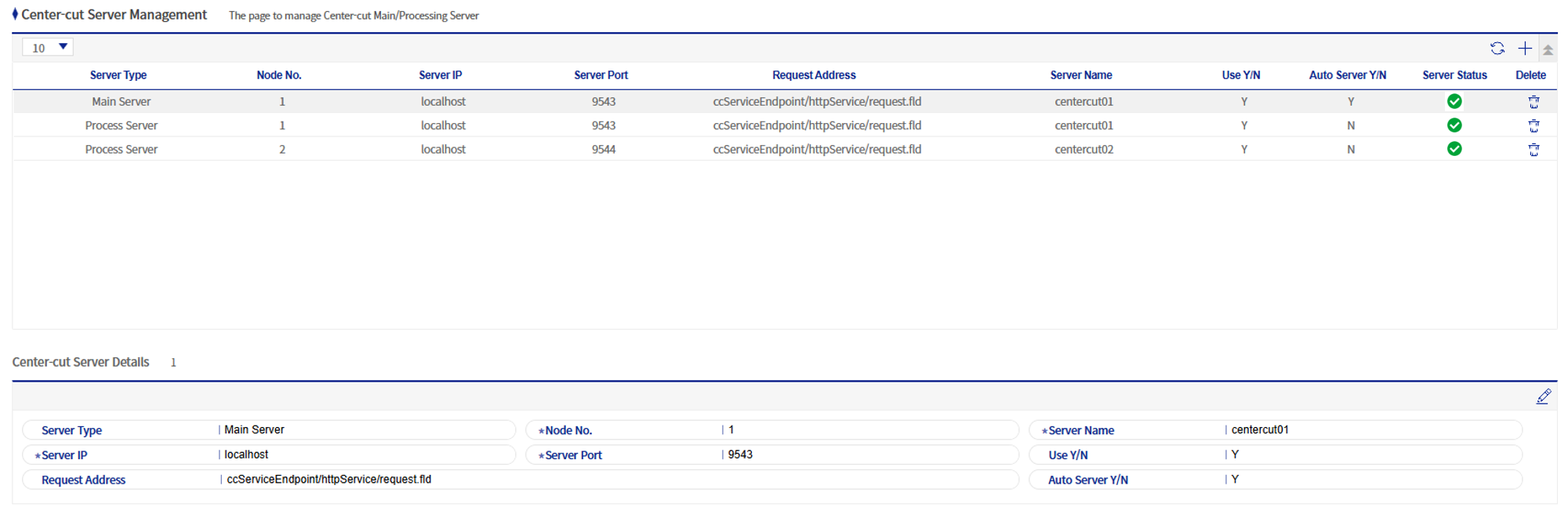Click the Server IP input field
The image size is (1568, 518).
tap(365, 455)
